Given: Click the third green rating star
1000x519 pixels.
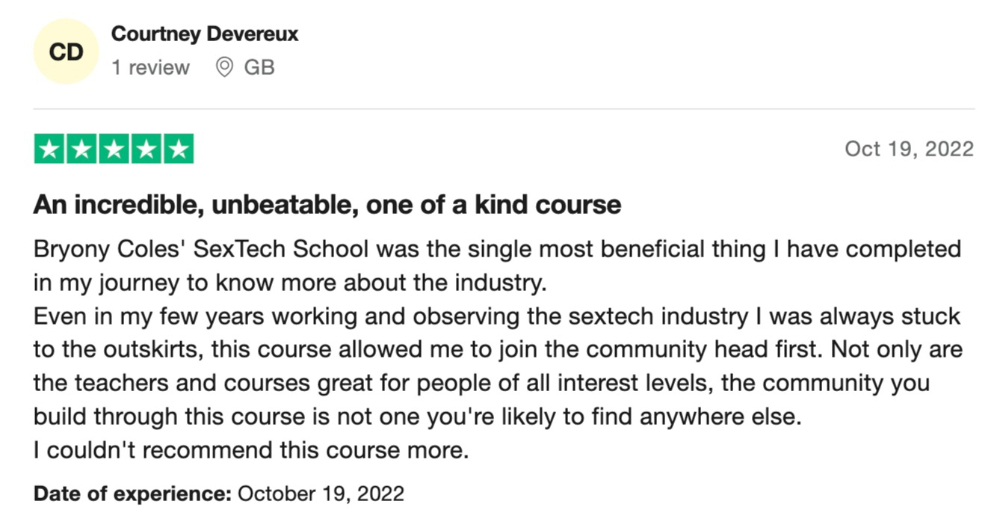Looking at the screenshot, I should click(x=114, y=149).
